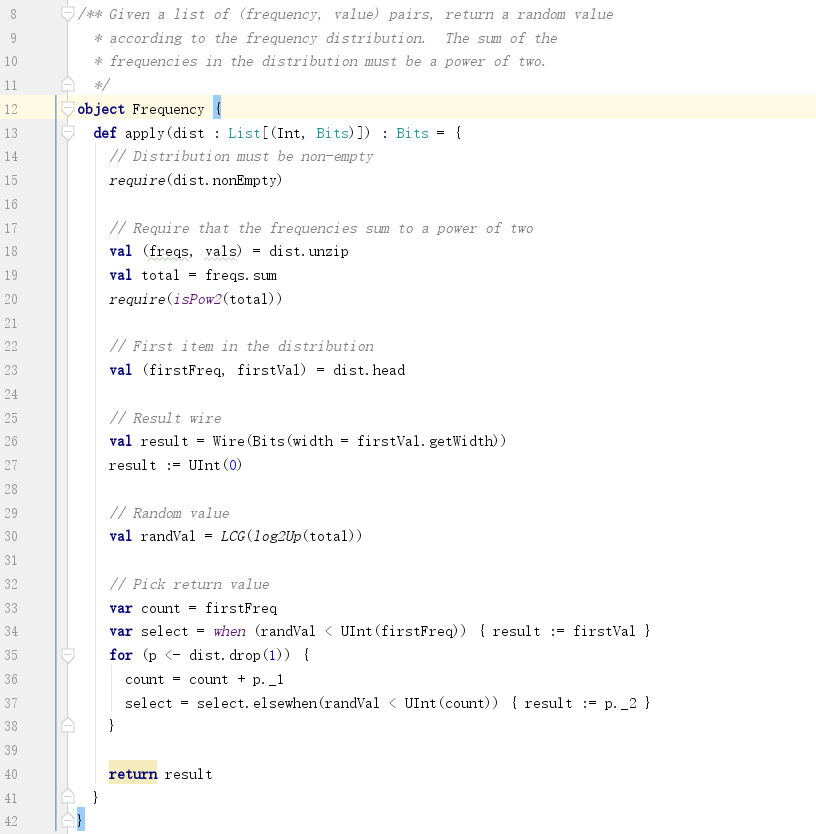
Task: Click 'select.elsewhen' on line 37
Action: pos(257,703)
